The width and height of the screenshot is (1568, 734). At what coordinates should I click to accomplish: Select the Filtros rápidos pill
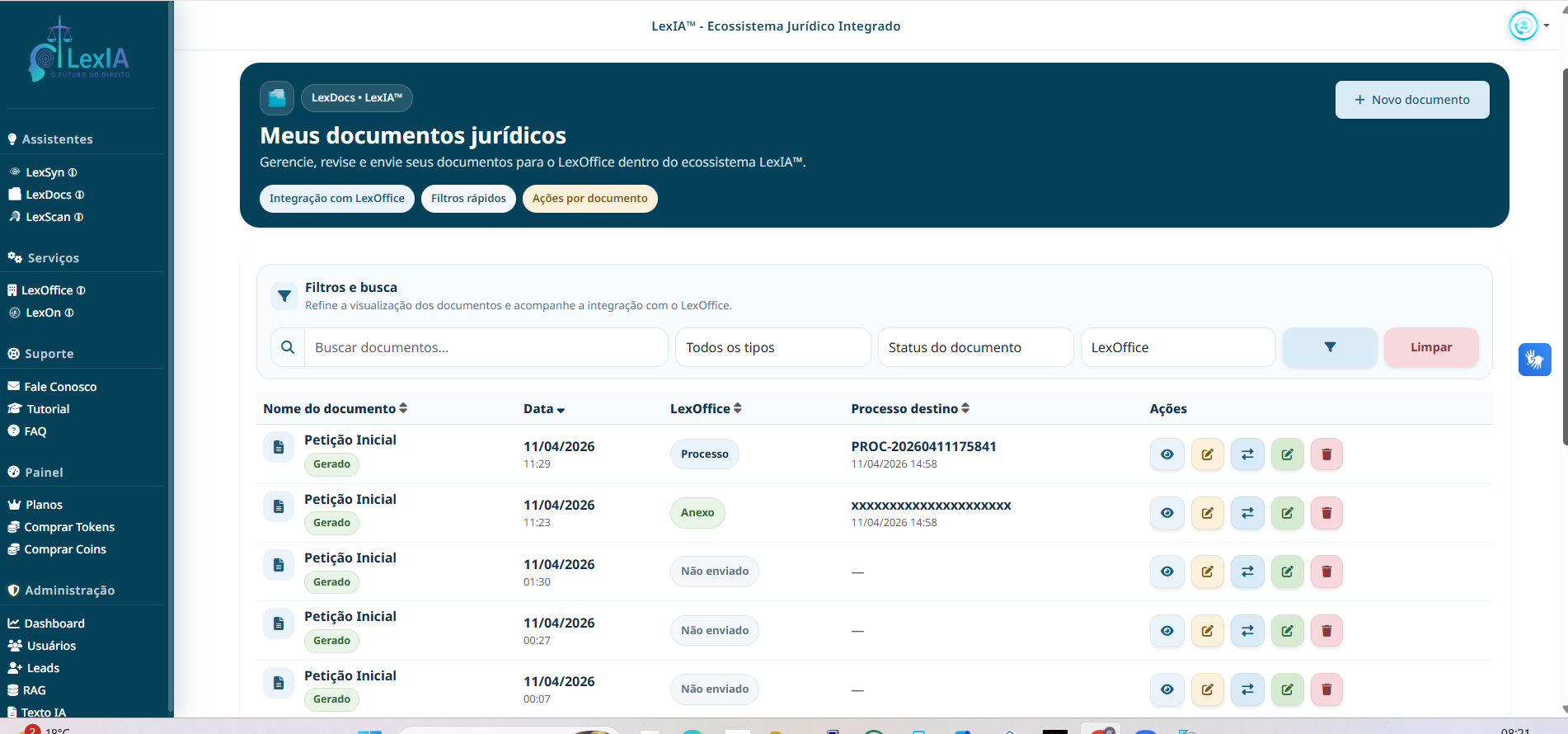(468, 199)
